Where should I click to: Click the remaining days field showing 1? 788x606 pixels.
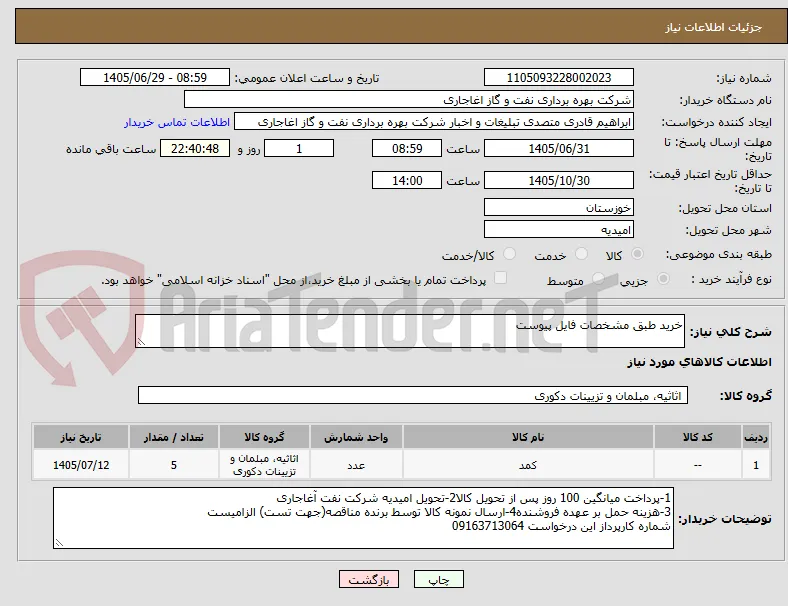pyautogui.click(x=299, y=149)
